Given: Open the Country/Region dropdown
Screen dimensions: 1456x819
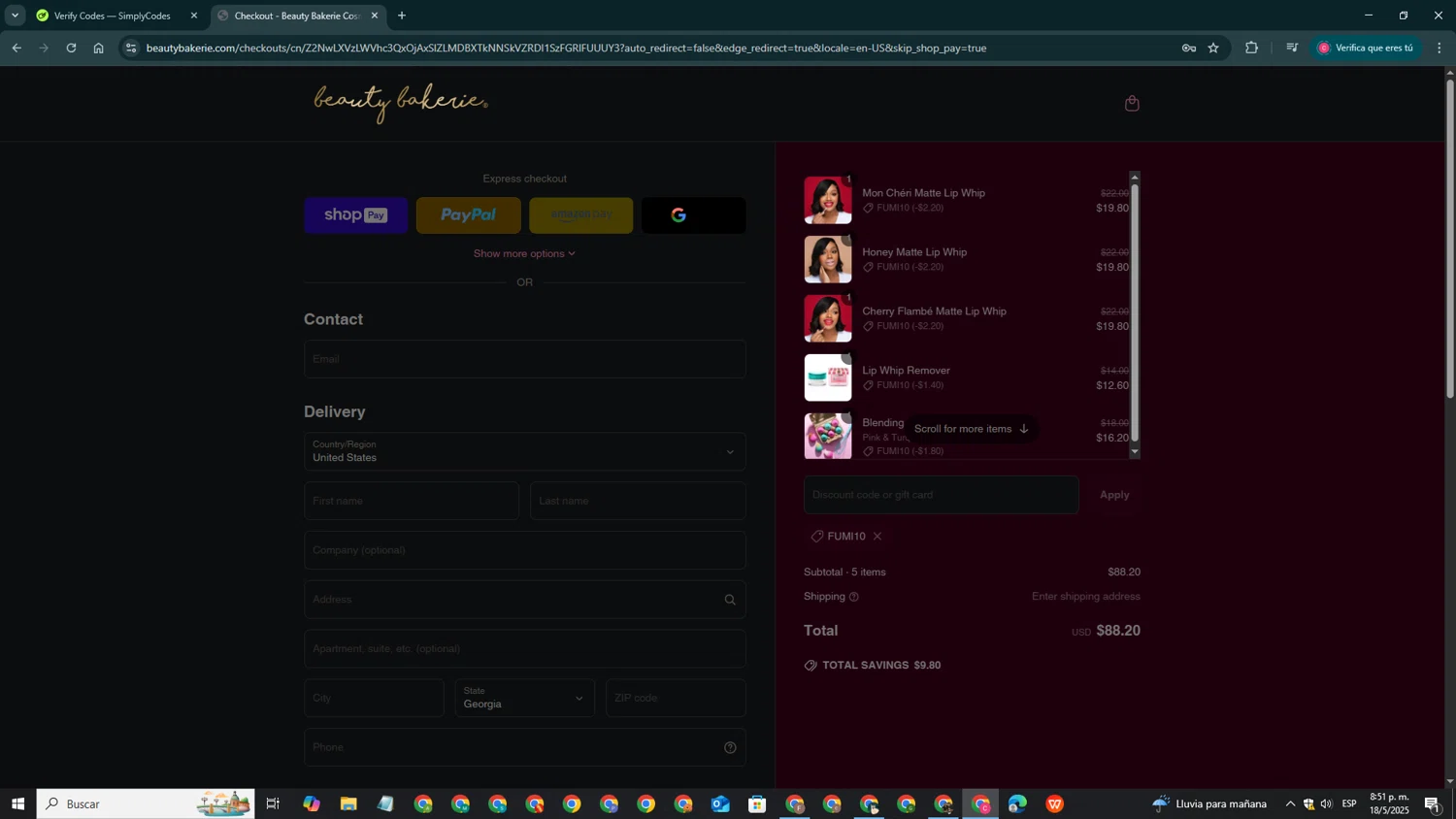Looking at the screenshot, I should [524, 451].
